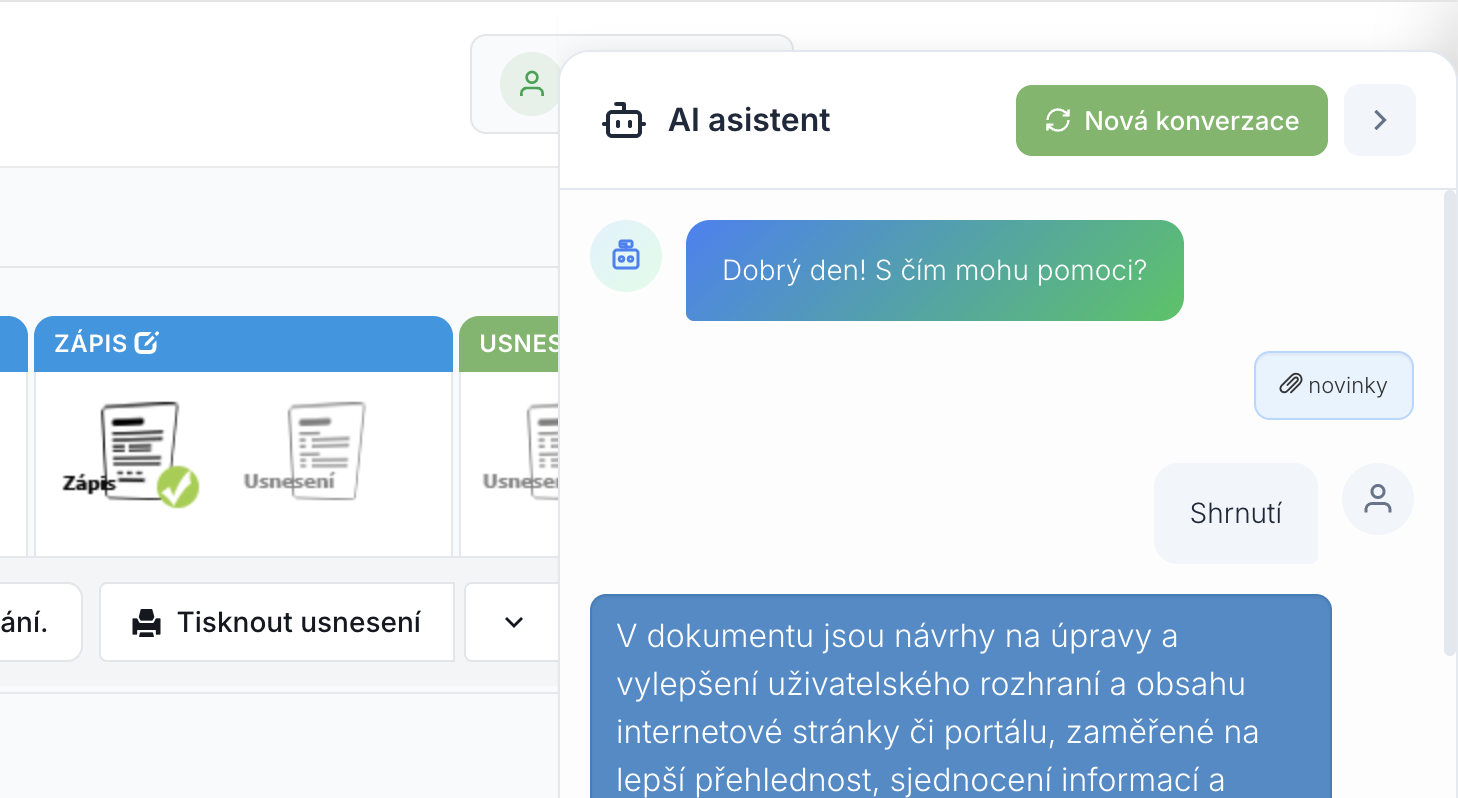Screen dimensions: 1458x798
Task: Click the AI asistent robot icon in header
Action: [x=624, y=121]
